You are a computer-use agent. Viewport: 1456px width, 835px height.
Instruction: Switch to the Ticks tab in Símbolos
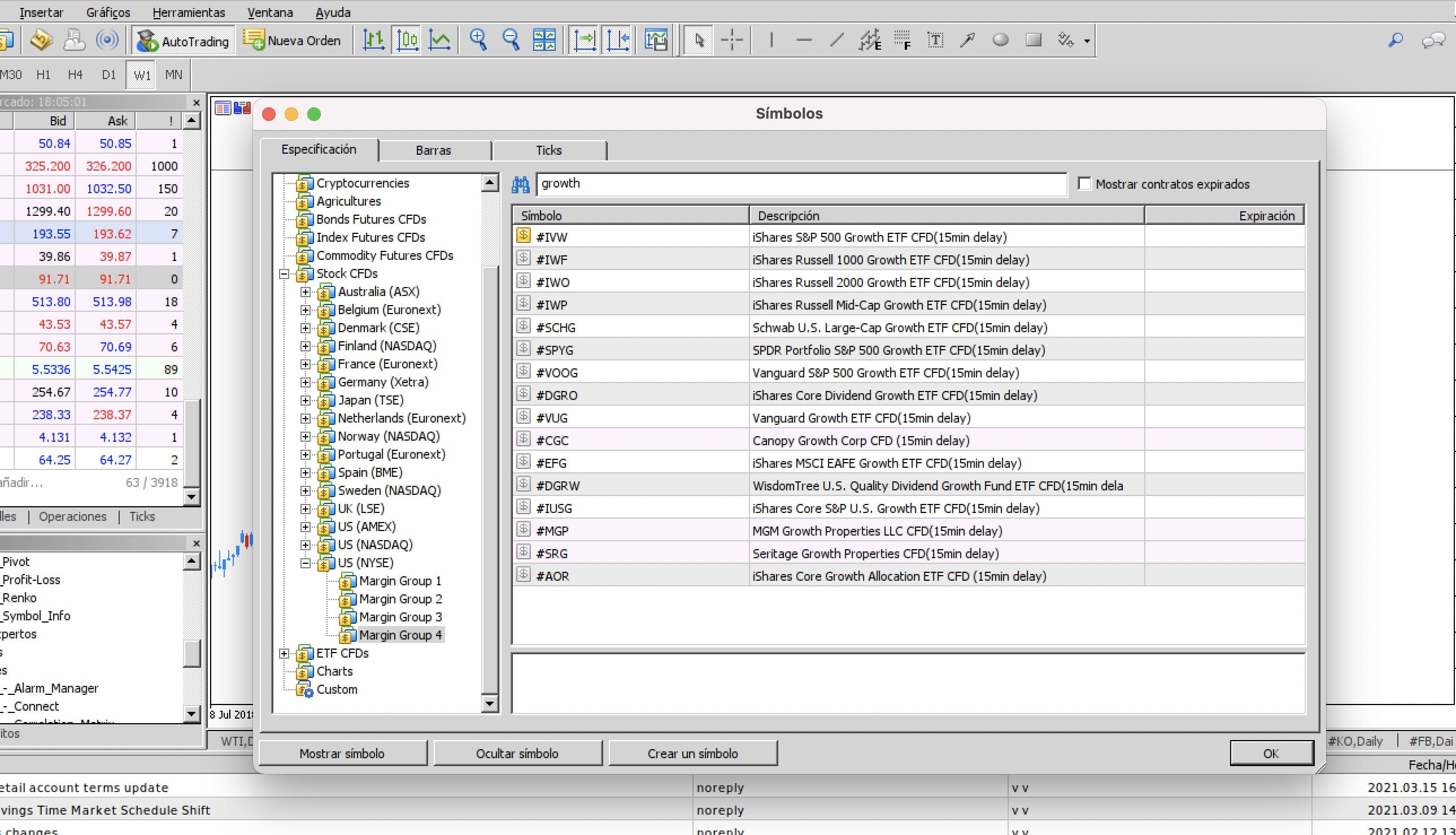[x=548, y=150]
